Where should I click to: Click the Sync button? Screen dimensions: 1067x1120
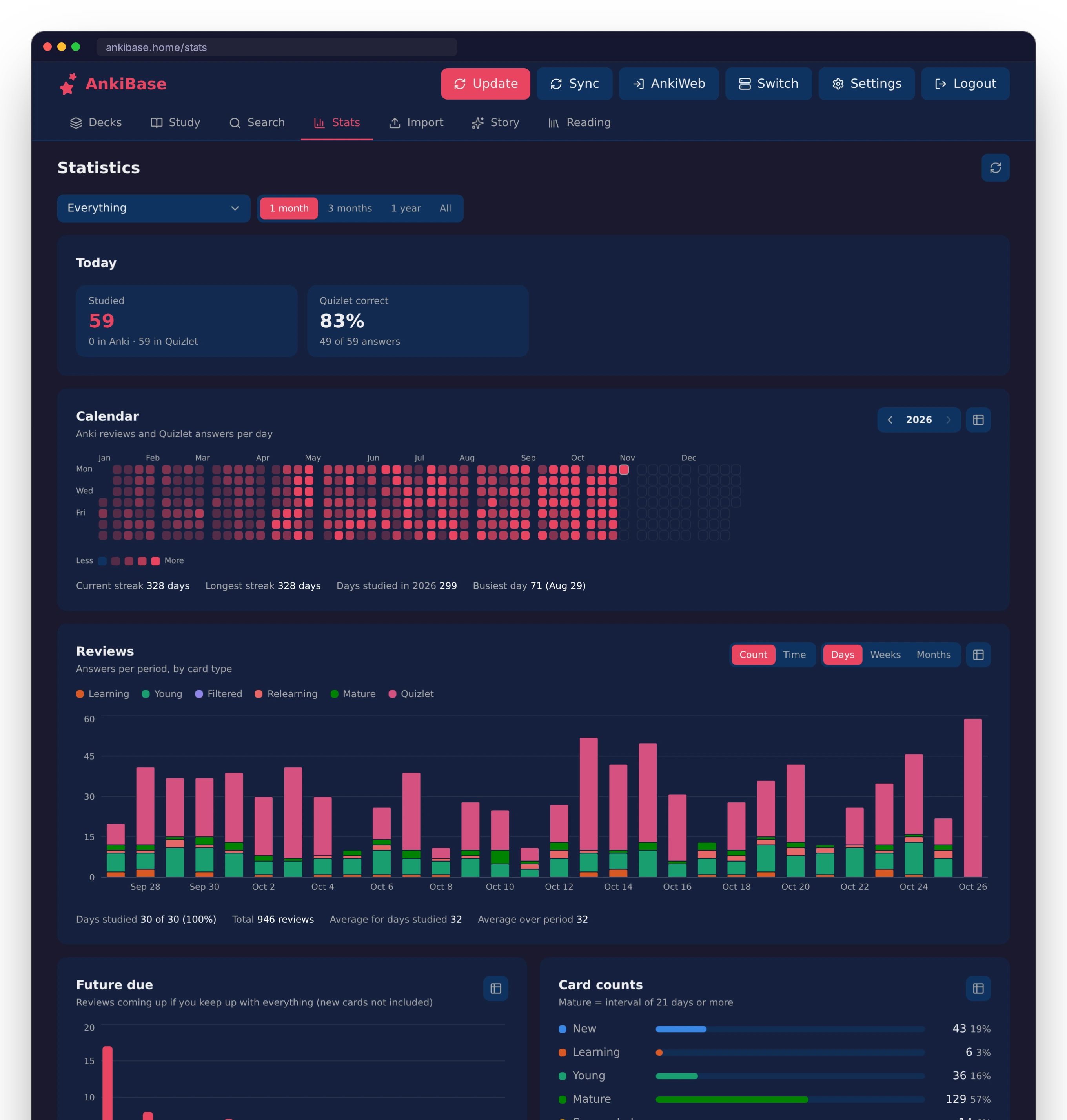point(574,84)
